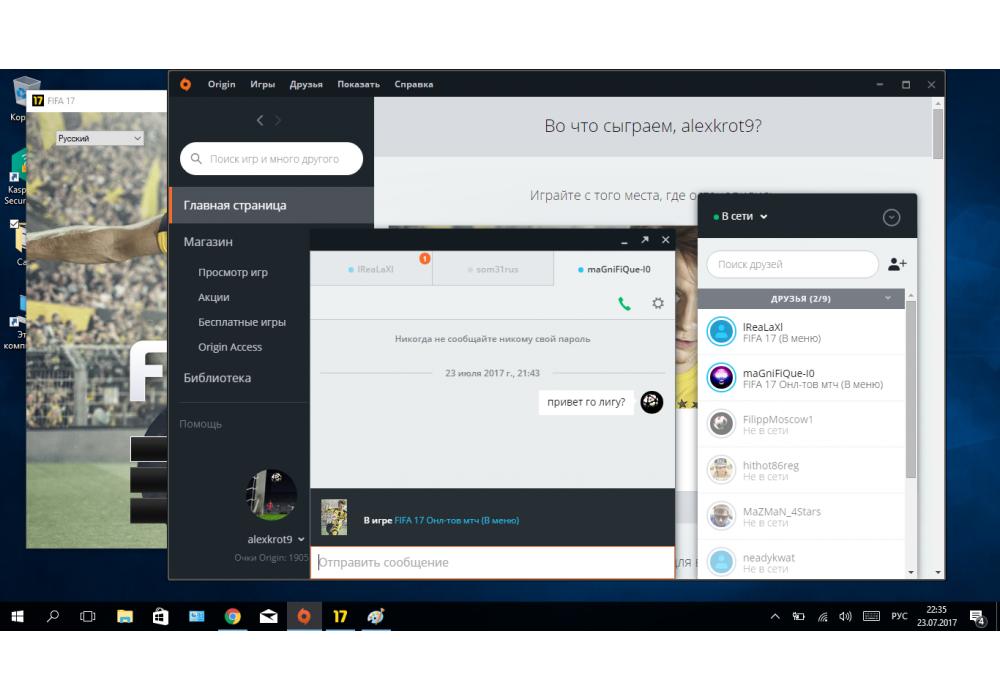Viewport: 1000px width, 700px height.
Task: Go to Главная страница
Action: tap(272, 205)
